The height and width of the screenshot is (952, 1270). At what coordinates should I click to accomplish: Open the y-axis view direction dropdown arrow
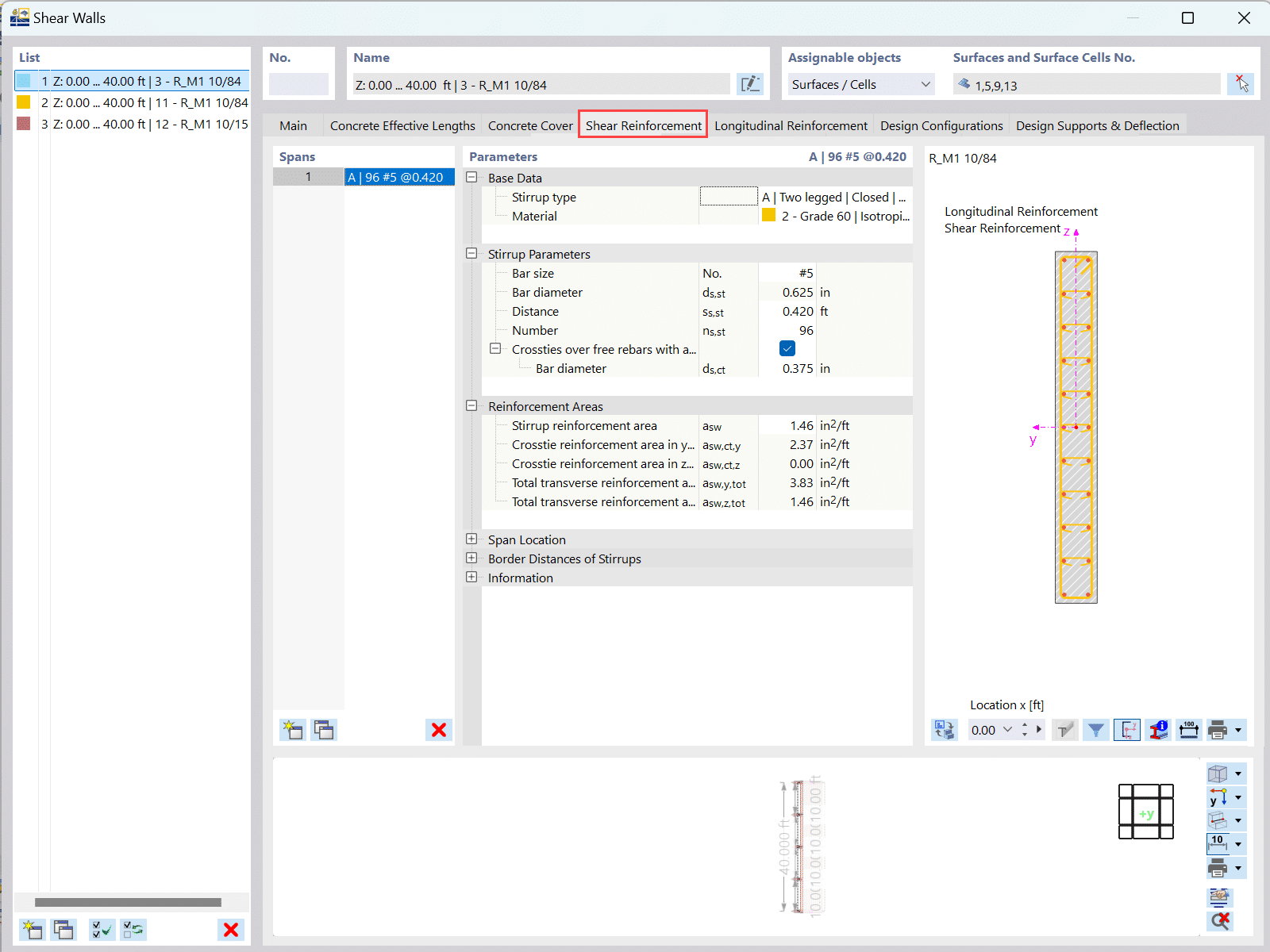pyautogui.click(x=1238, y=797)
